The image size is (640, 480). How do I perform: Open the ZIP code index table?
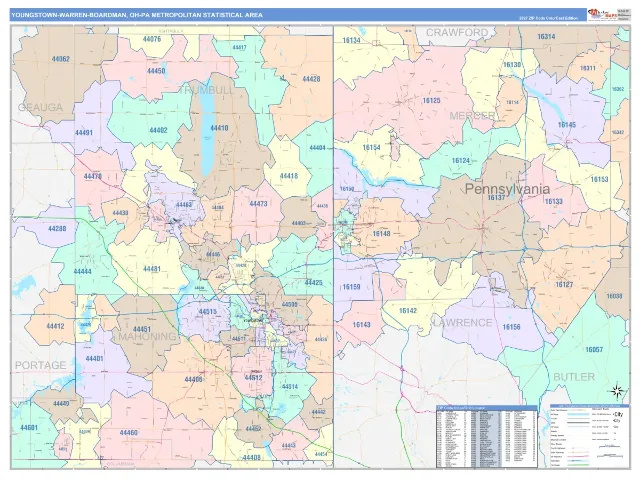pos(487,437)
